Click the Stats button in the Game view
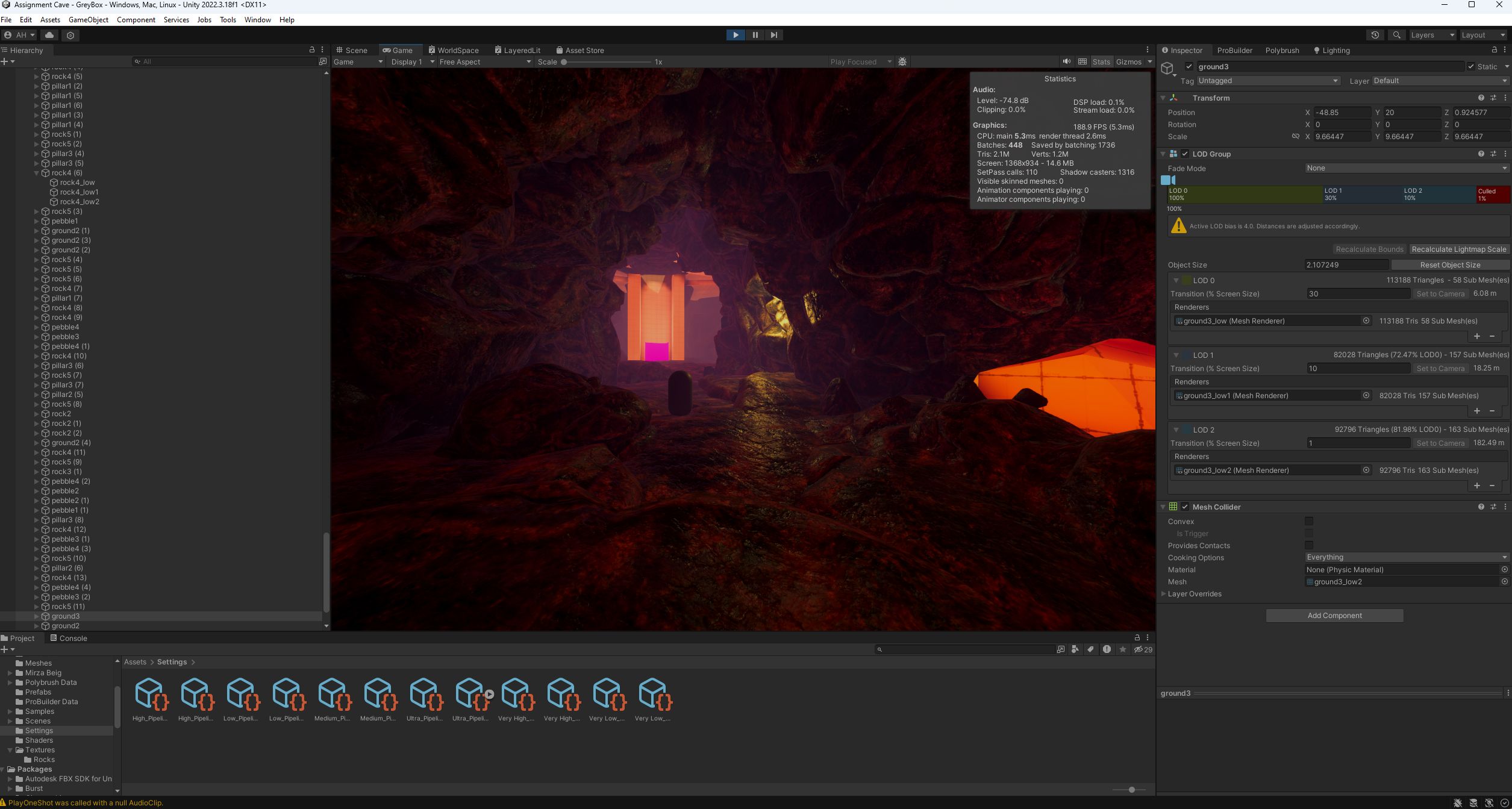Image resolution: width=1512 pixels, height=809 pixels. click(1101, 61)
